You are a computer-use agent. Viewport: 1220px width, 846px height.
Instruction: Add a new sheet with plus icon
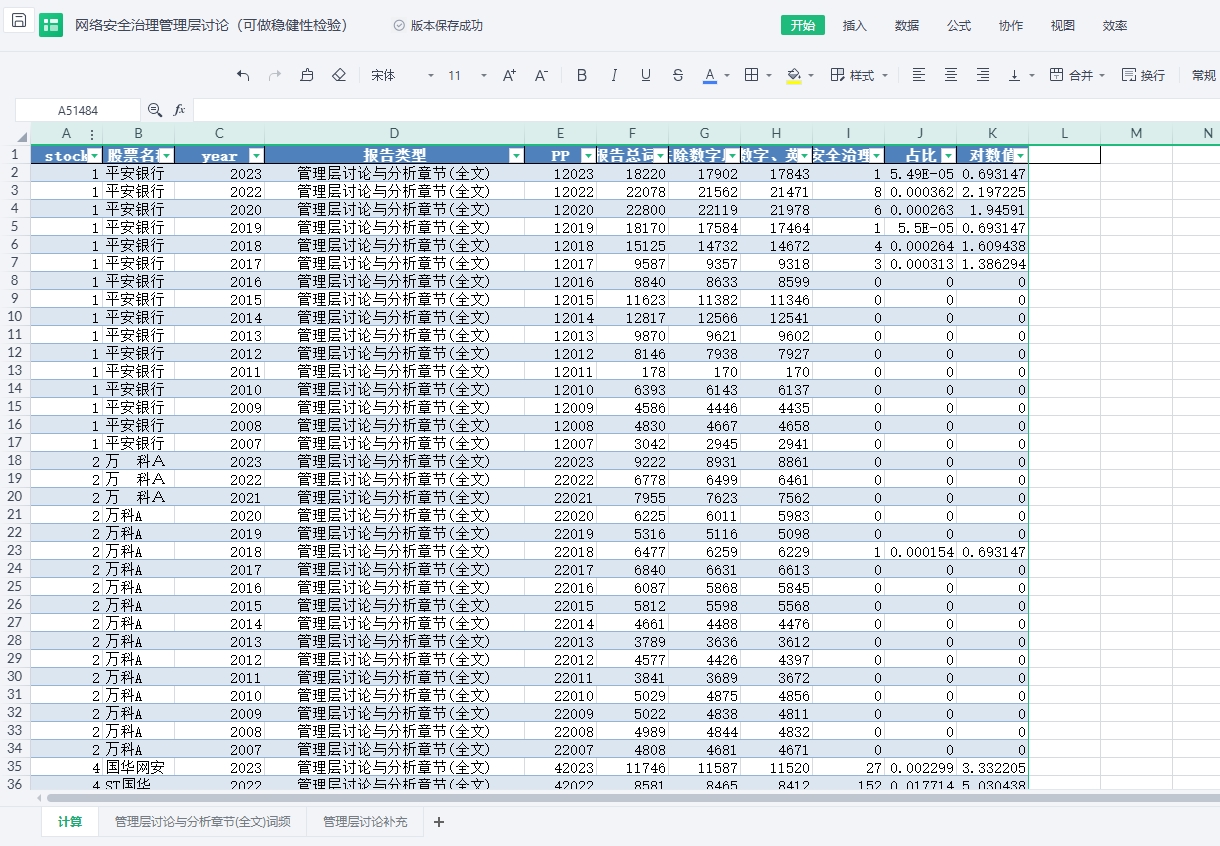(x=438, y=822)
